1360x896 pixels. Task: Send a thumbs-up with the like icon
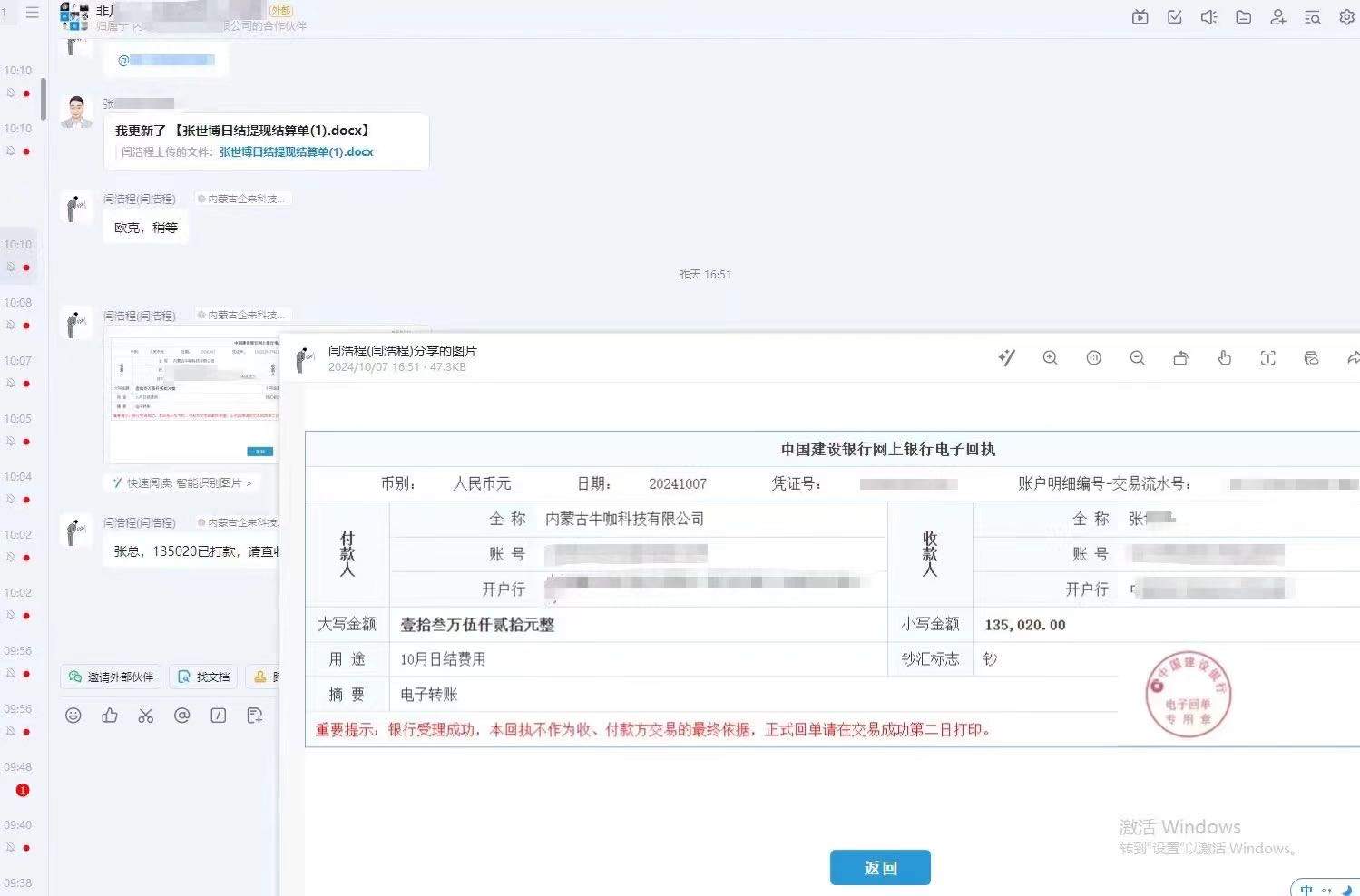coord(110,716)
